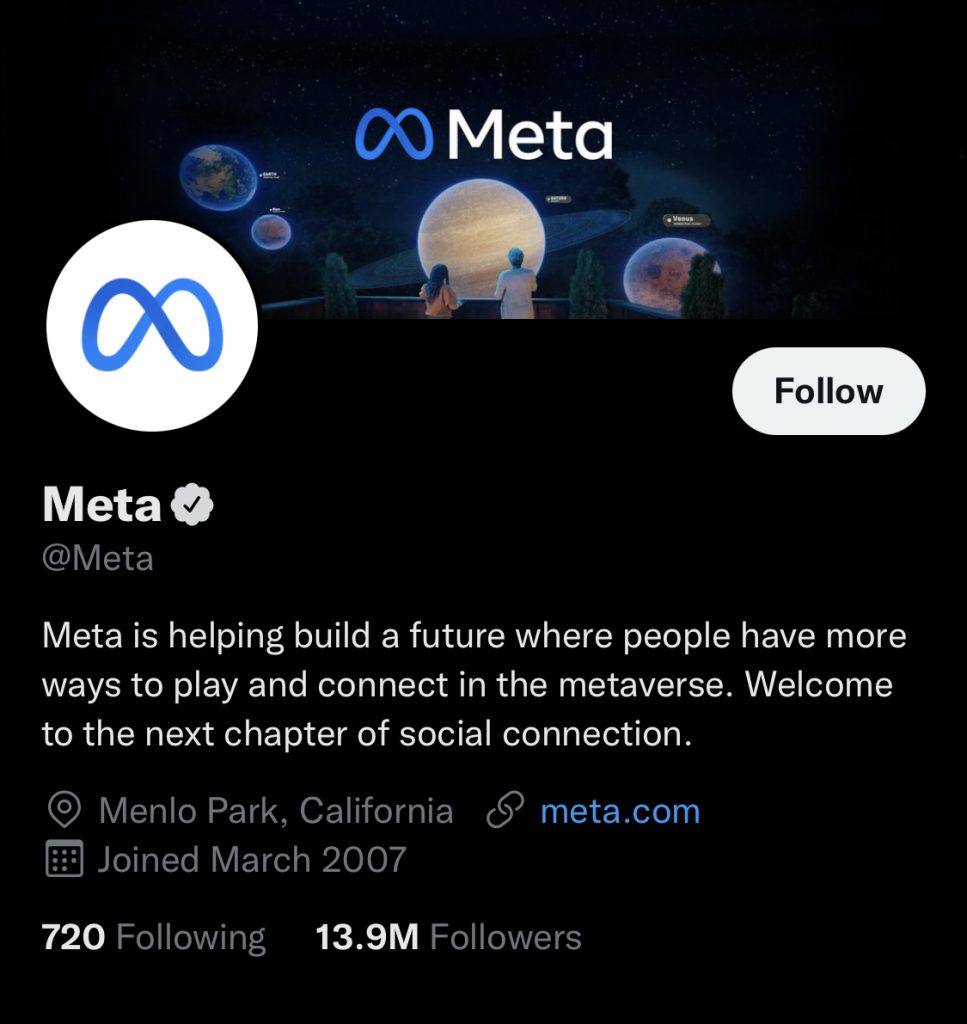Viewport: 967px width, 1024px height.
Task: Click the calendar icon by Joined date
Action: (x=65, y=860)
